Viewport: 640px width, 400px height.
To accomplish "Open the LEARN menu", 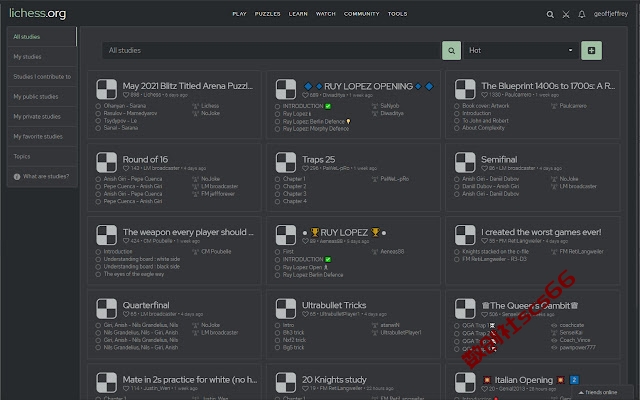I will 298,14.
